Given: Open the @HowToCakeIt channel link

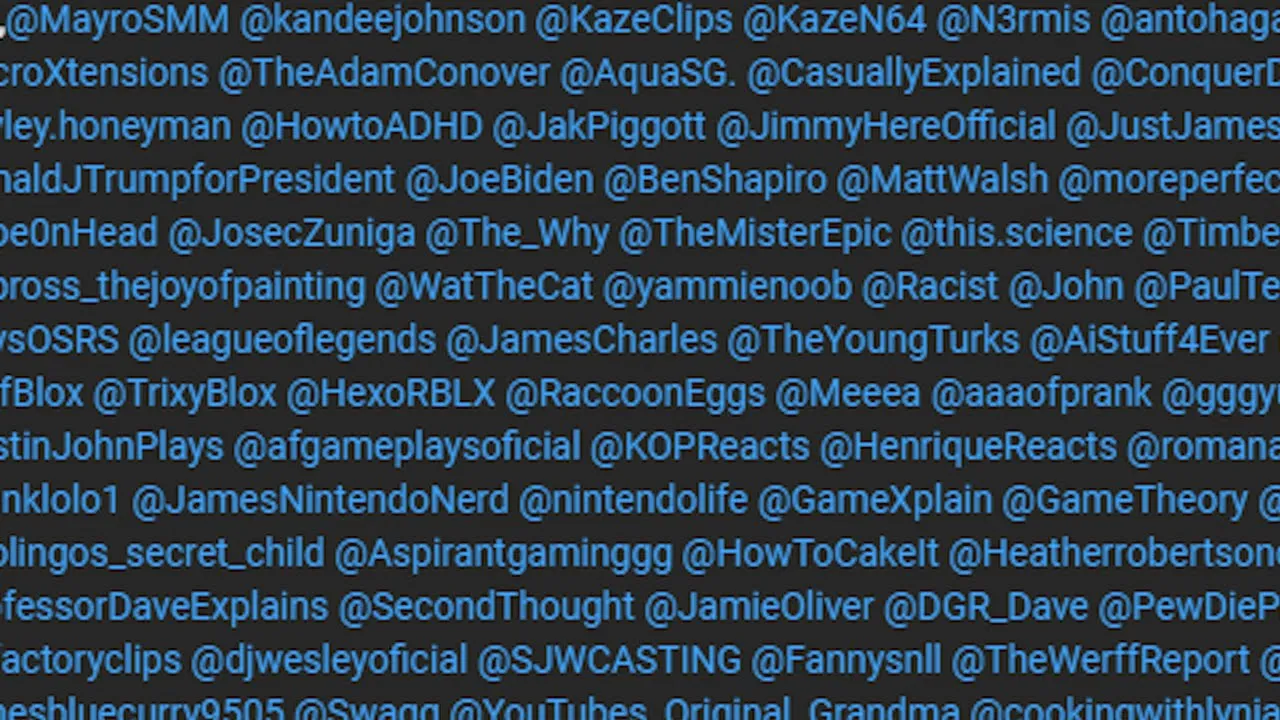Looking at the screenshot, I should click(810, 553).
